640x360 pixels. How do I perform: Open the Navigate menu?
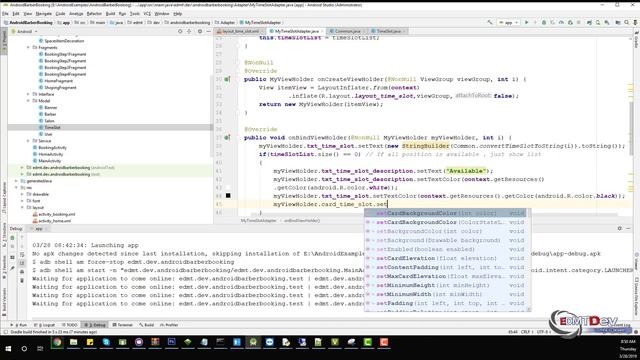[44, 14]
